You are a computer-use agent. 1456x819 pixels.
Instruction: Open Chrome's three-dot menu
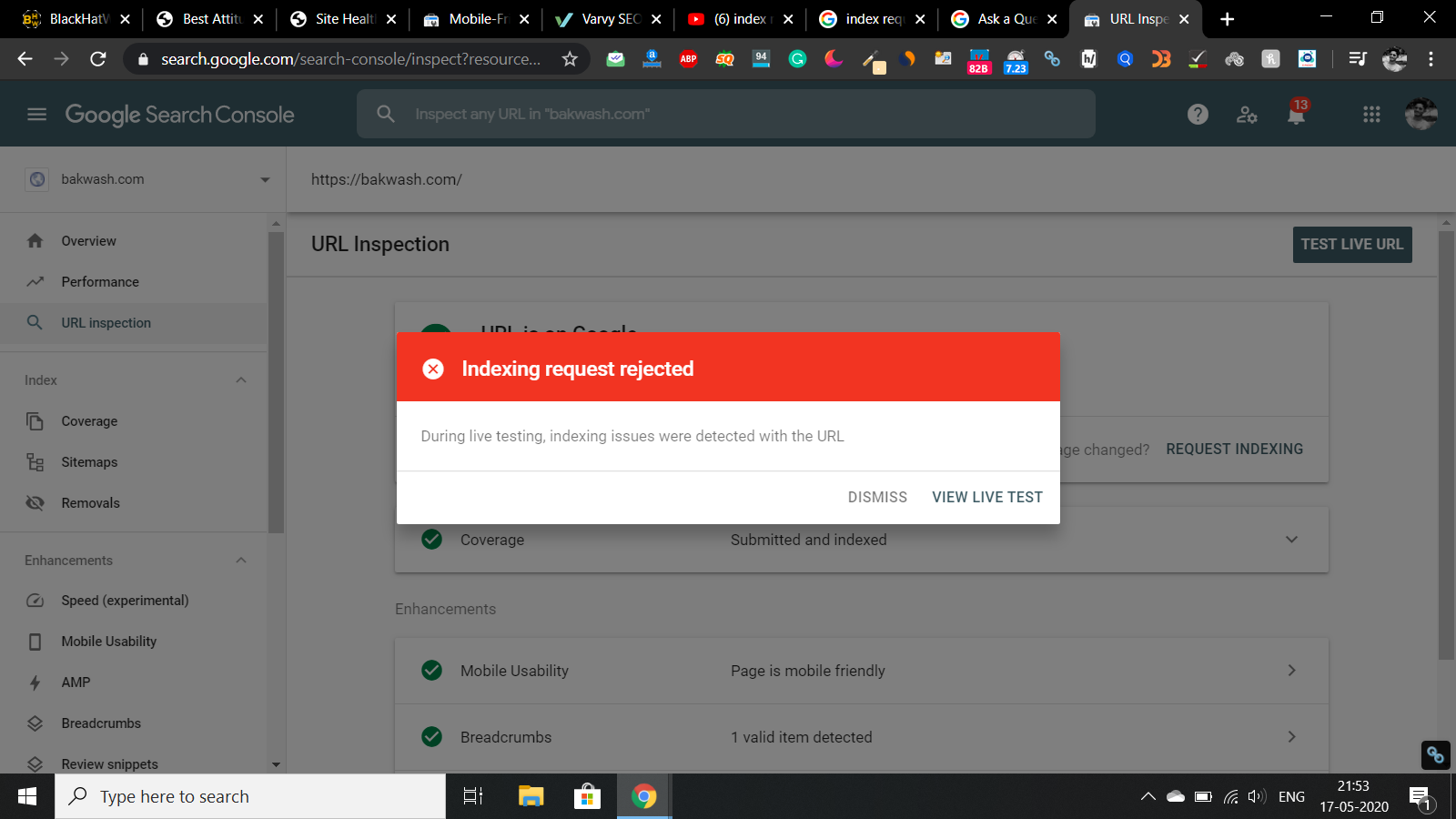click(x=1431, y=59)
